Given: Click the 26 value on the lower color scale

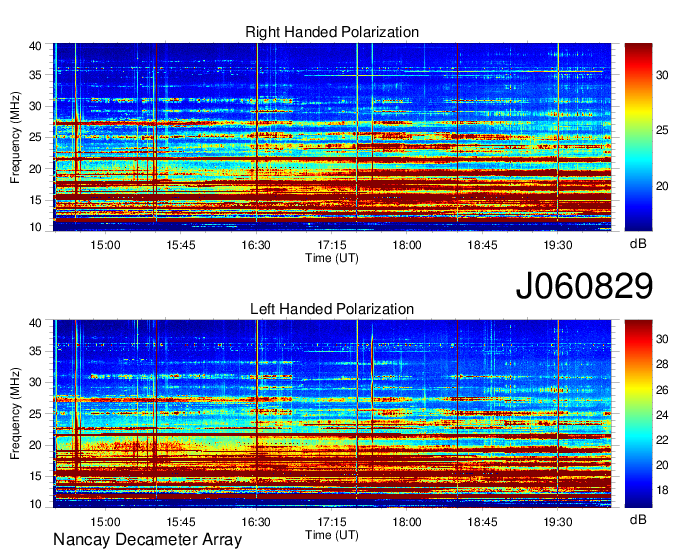Looking at the screenshot, I should pos(662,390).
